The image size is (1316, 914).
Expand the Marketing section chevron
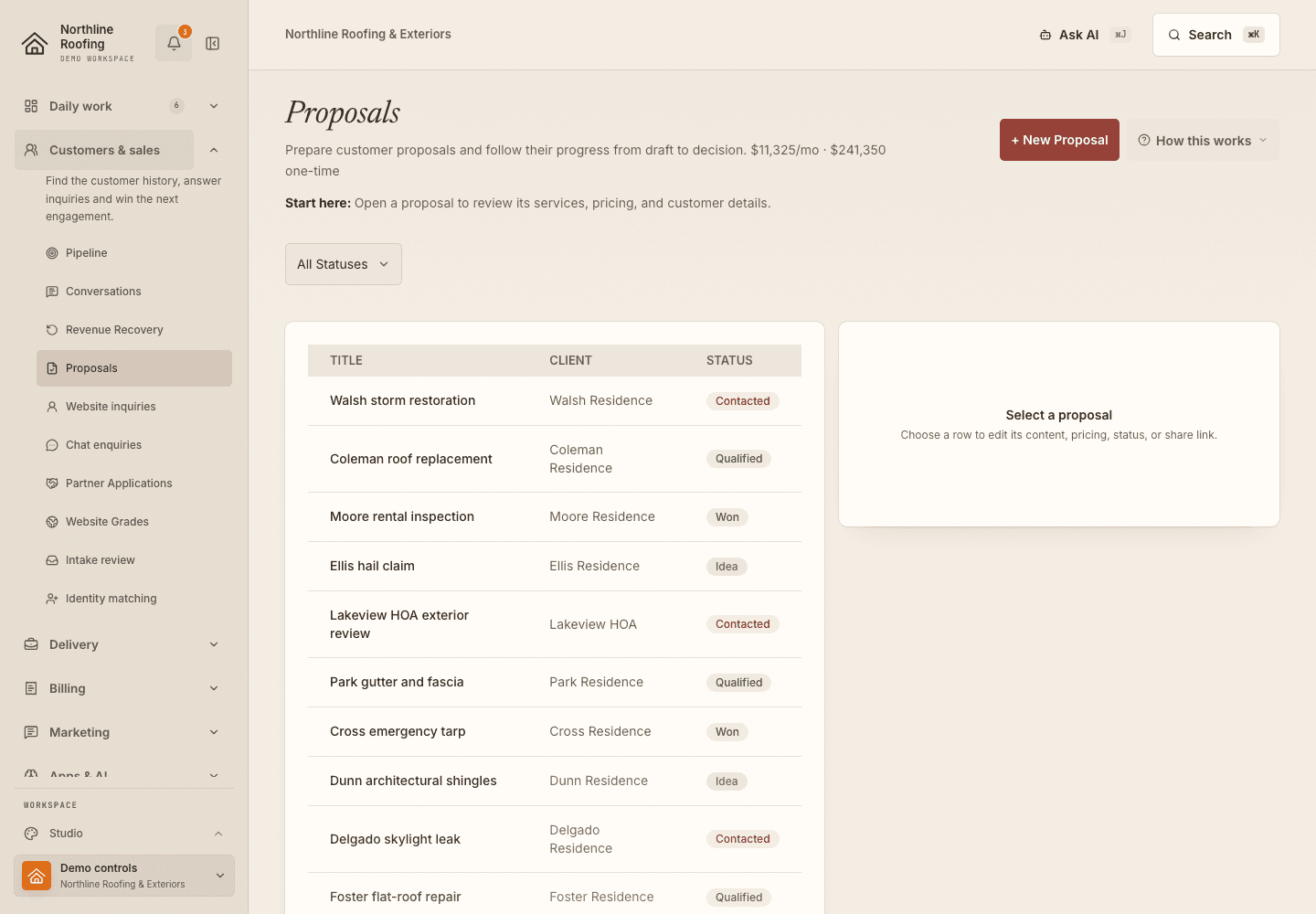(214, 732)
